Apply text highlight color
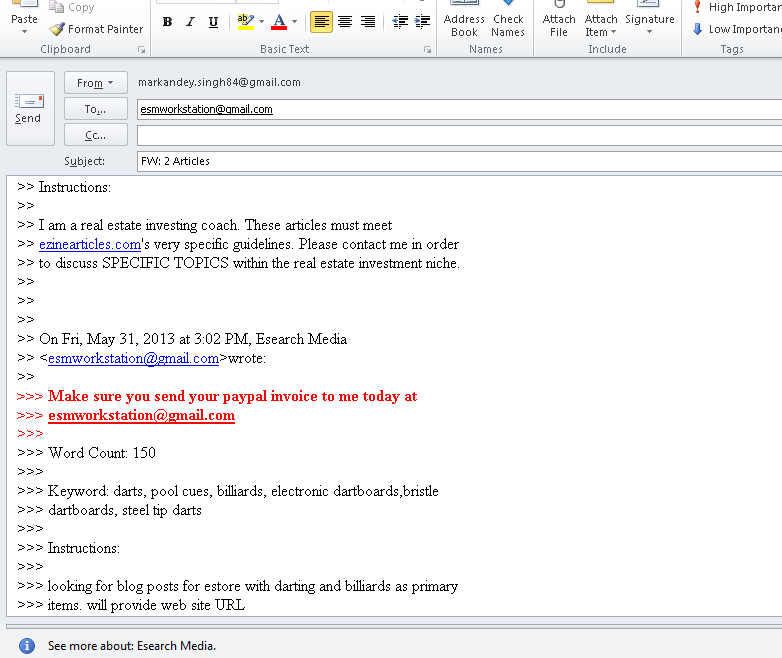The height and width of the screenshot is (658, 782). (x=245, y=22)
